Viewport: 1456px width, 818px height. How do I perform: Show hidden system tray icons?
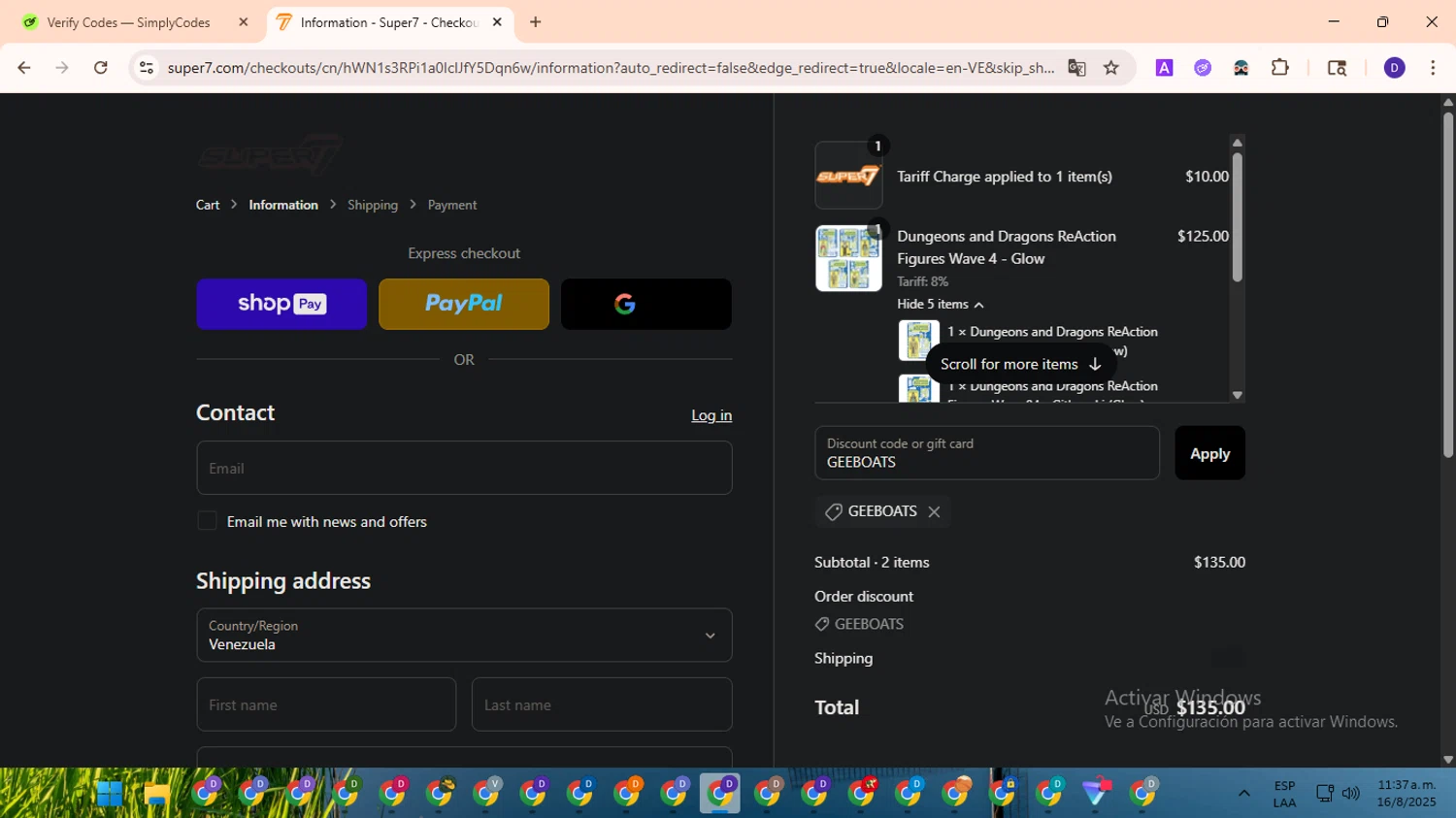click(x=1243, y=794)
